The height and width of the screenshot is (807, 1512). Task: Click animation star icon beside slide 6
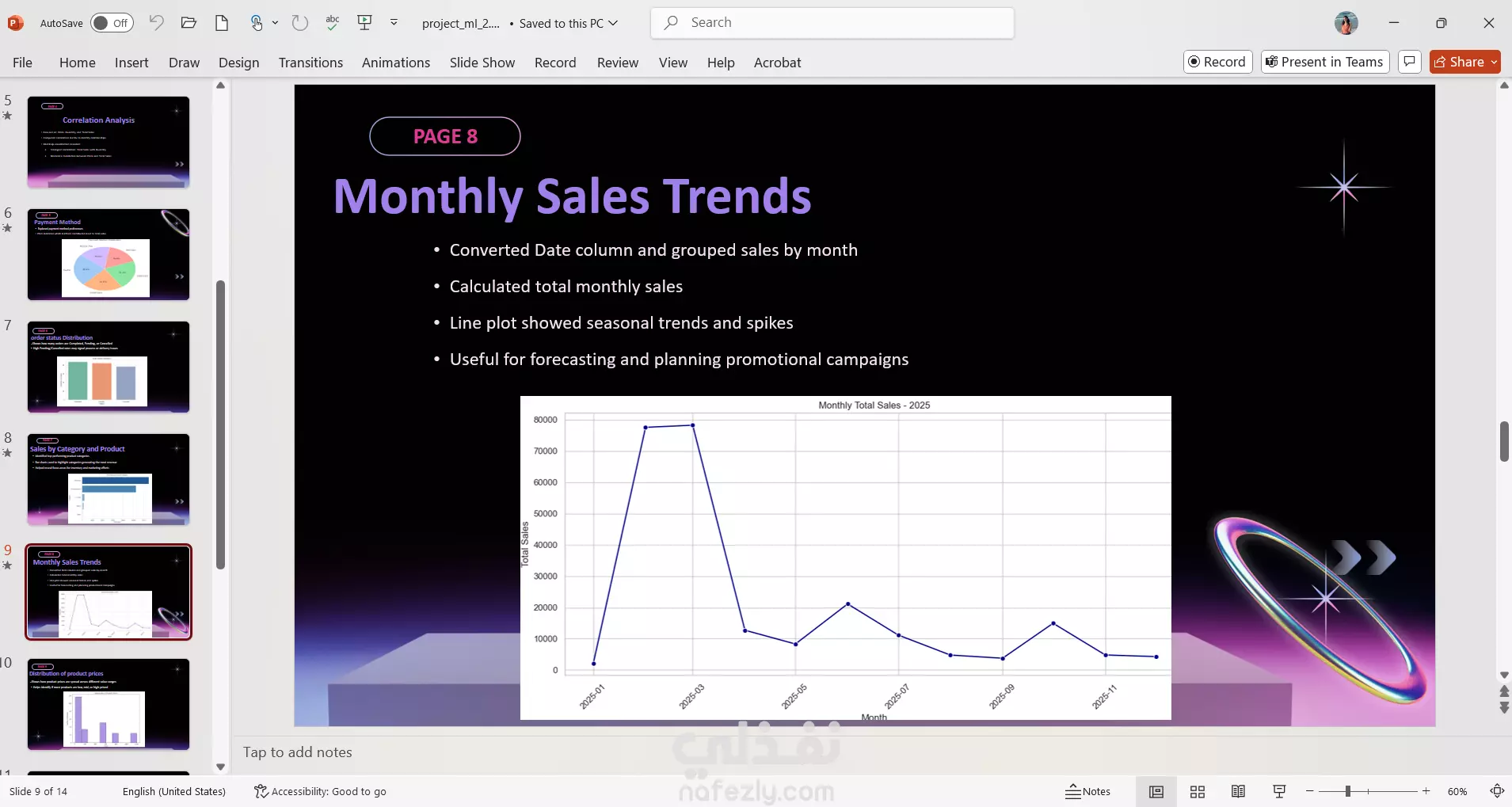point(8,228)
